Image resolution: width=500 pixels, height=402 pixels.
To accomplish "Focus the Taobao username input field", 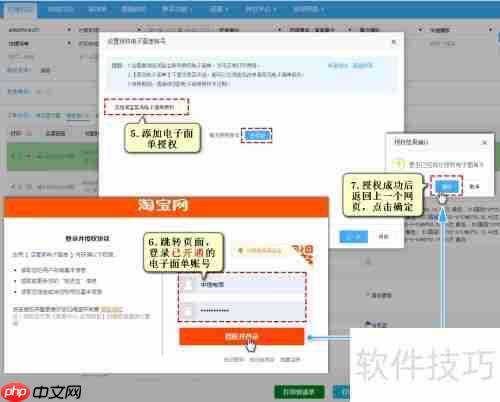I will click(x=249, y=284).
